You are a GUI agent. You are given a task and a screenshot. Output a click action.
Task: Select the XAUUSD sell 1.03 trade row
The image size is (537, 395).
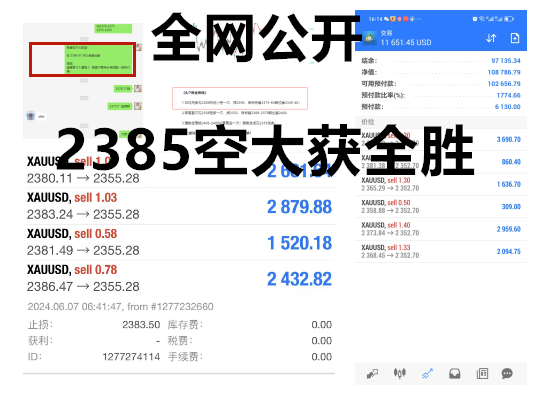pos(179,206)
